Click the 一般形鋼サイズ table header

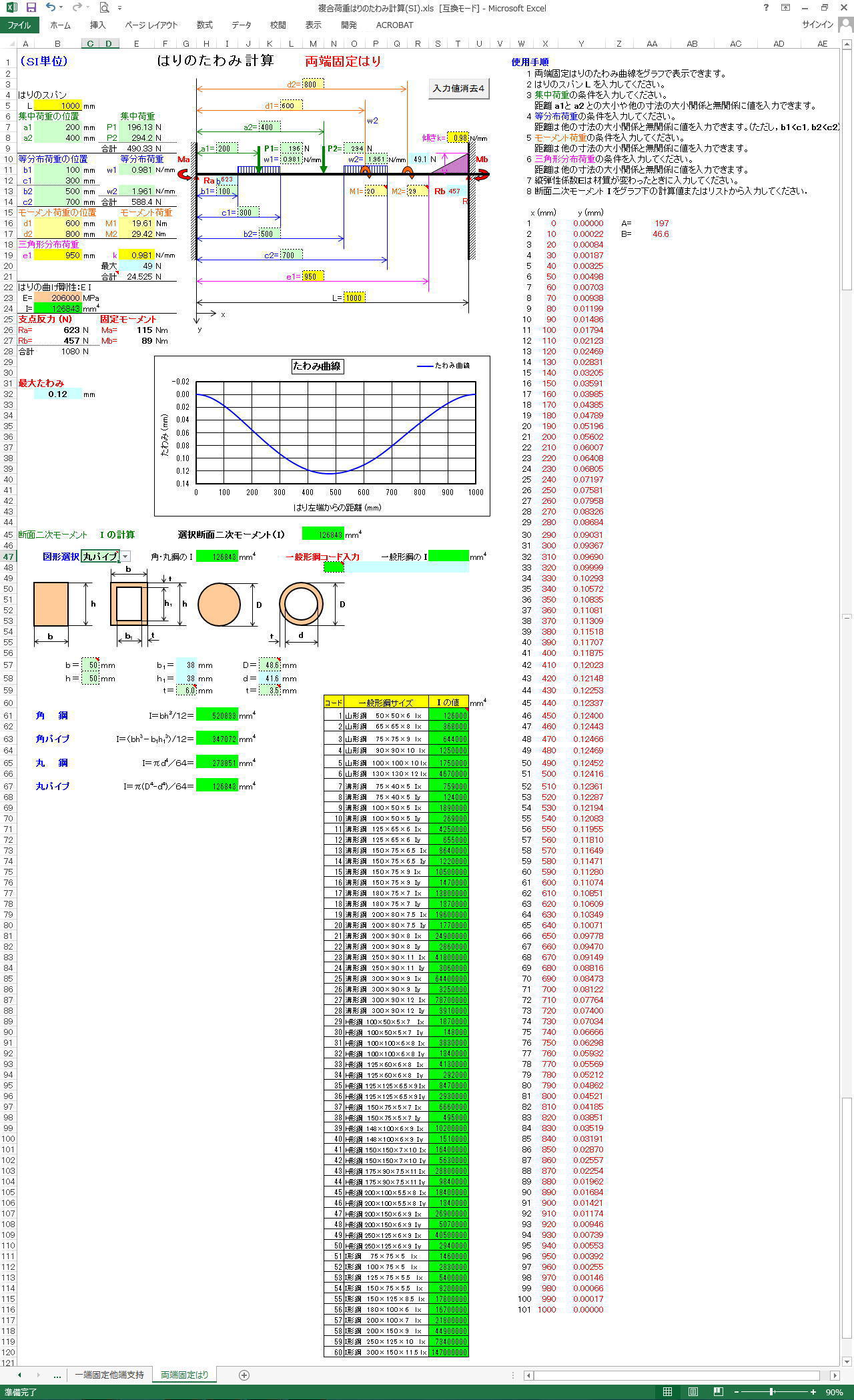coord(386,702)
